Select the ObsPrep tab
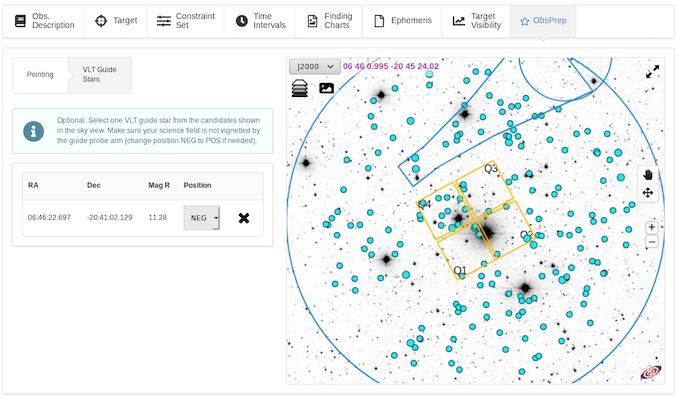The height and width of the screenshot is (400, 677). pos(543,21)
